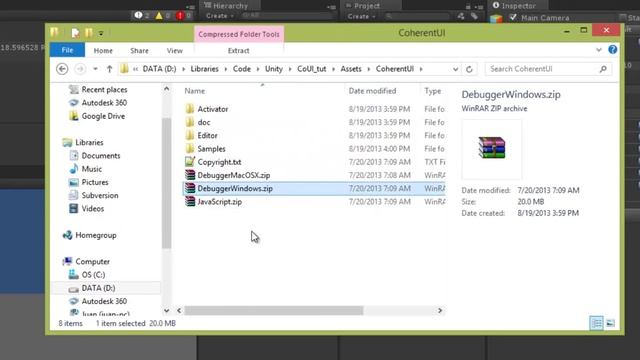Screen dimensions: 640x360
Task: Open Unity Hierarchy Create dropdown
Action: (220, 16)
